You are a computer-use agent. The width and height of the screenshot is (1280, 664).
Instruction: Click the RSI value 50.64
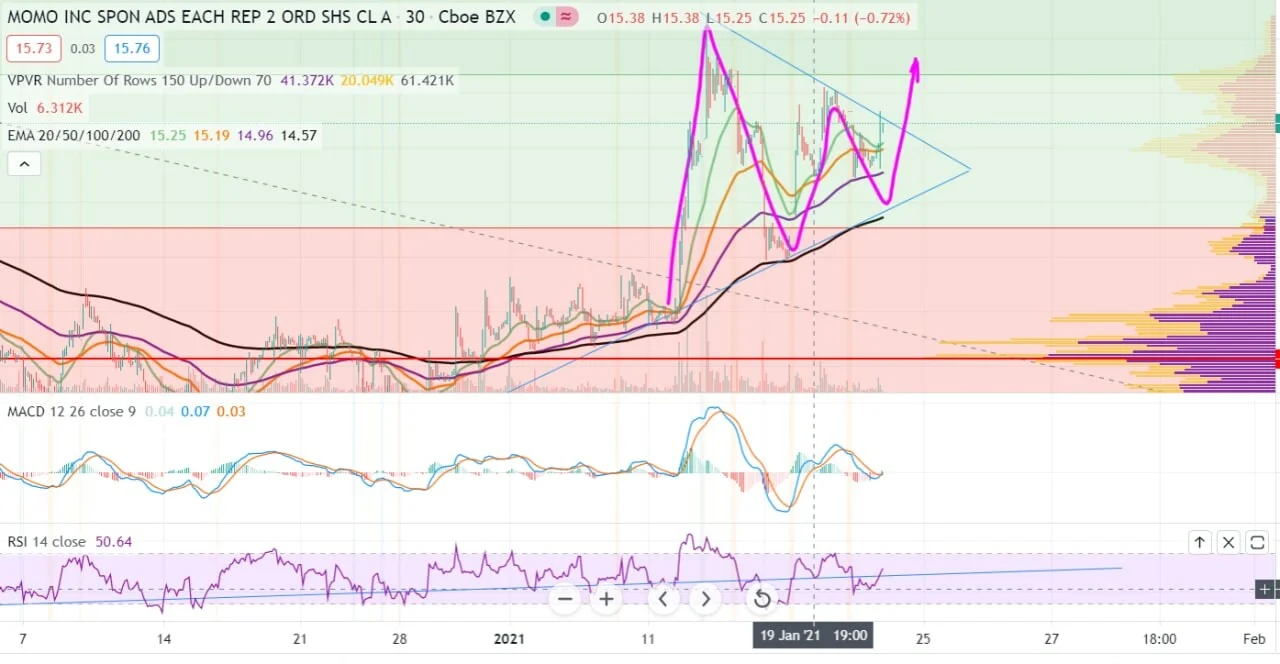click(x=113, y=542)
